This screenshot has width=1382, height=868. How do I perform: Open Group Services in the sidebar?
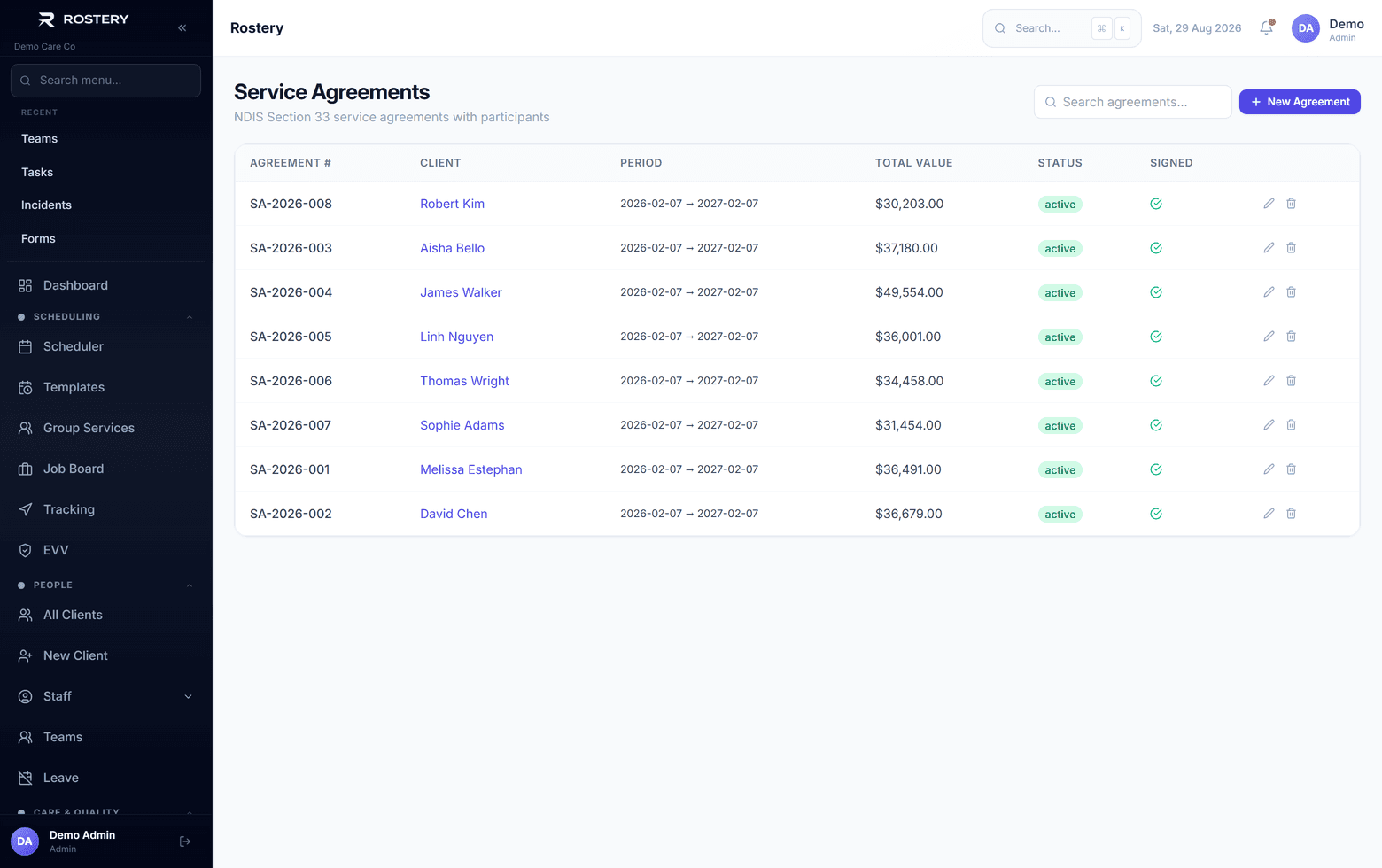[x=105, y=428]
